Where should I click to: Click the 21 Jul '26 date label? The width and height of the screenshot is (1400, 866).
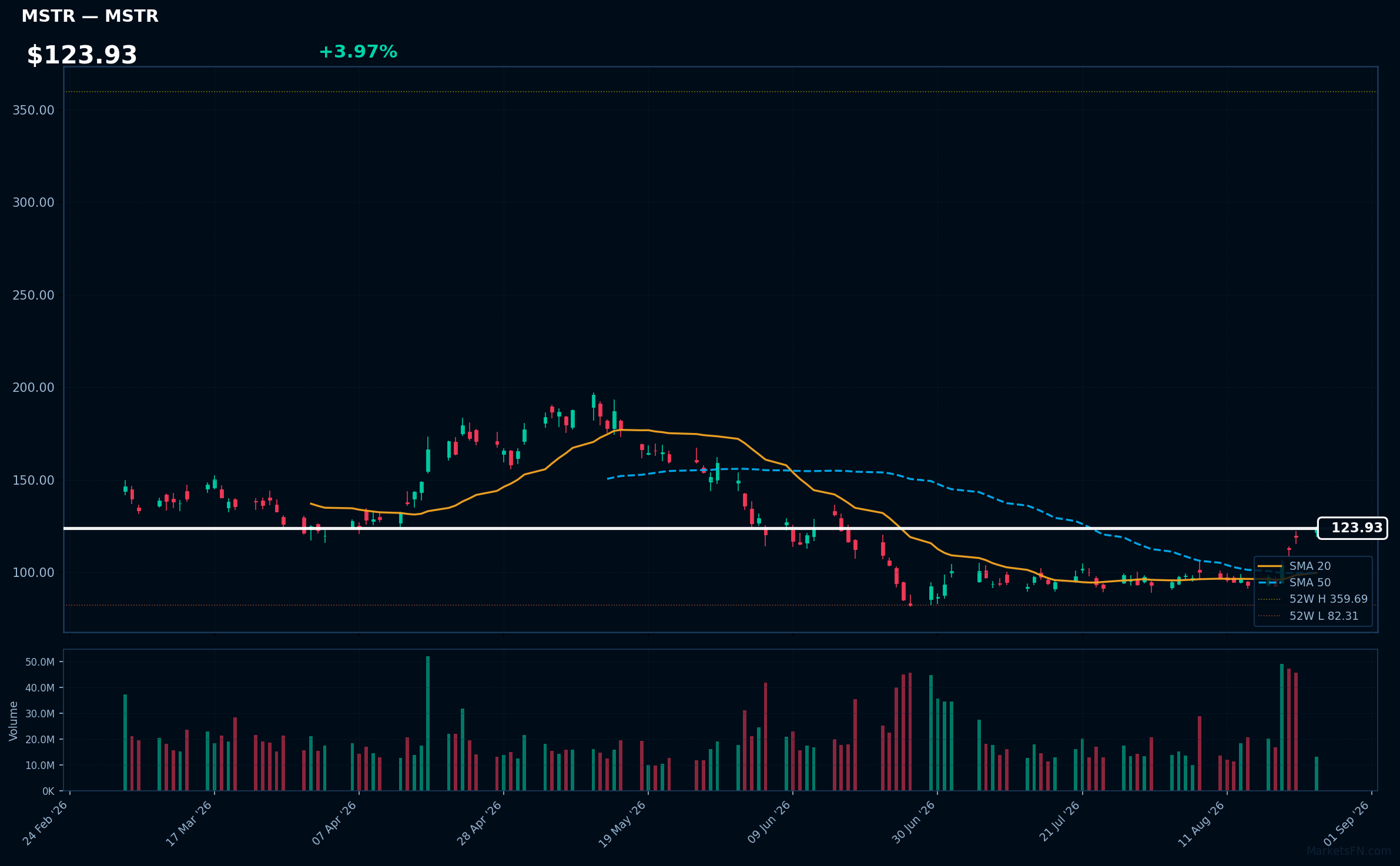[x=1060, y=821]
